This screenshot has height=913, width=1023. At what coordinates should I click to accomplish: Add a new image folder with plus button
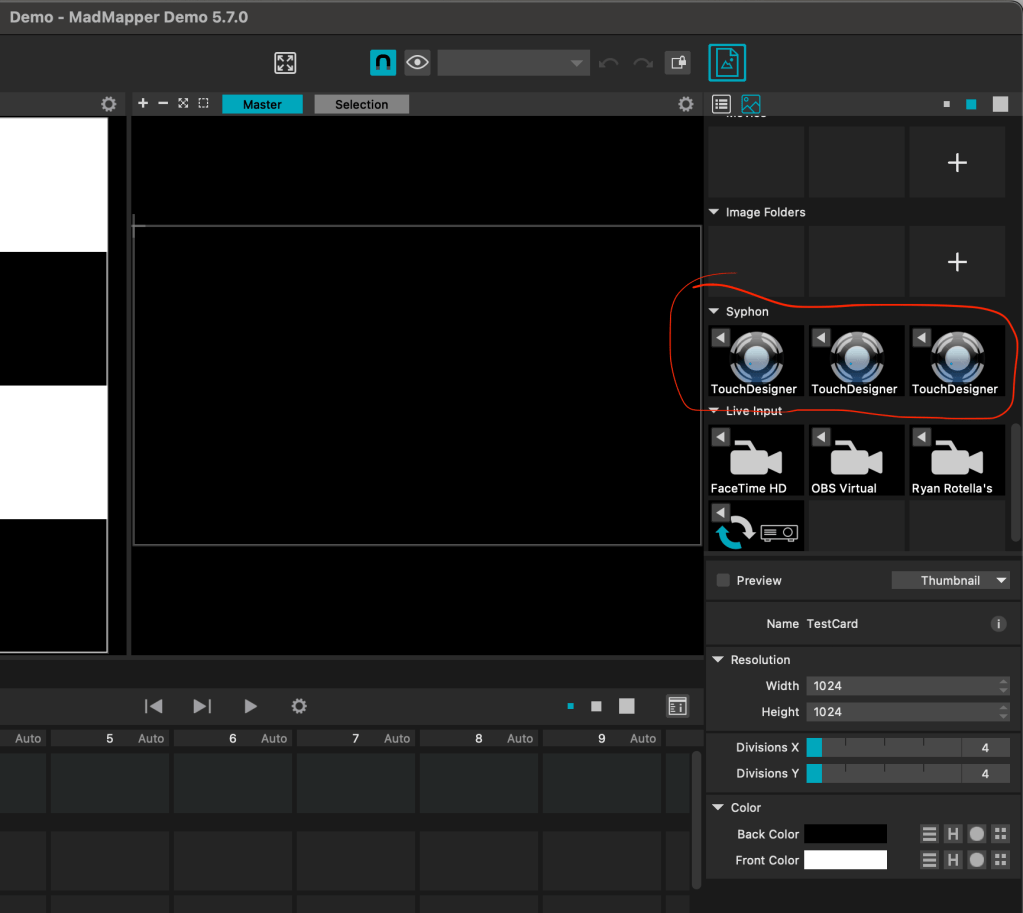point(957,262)
